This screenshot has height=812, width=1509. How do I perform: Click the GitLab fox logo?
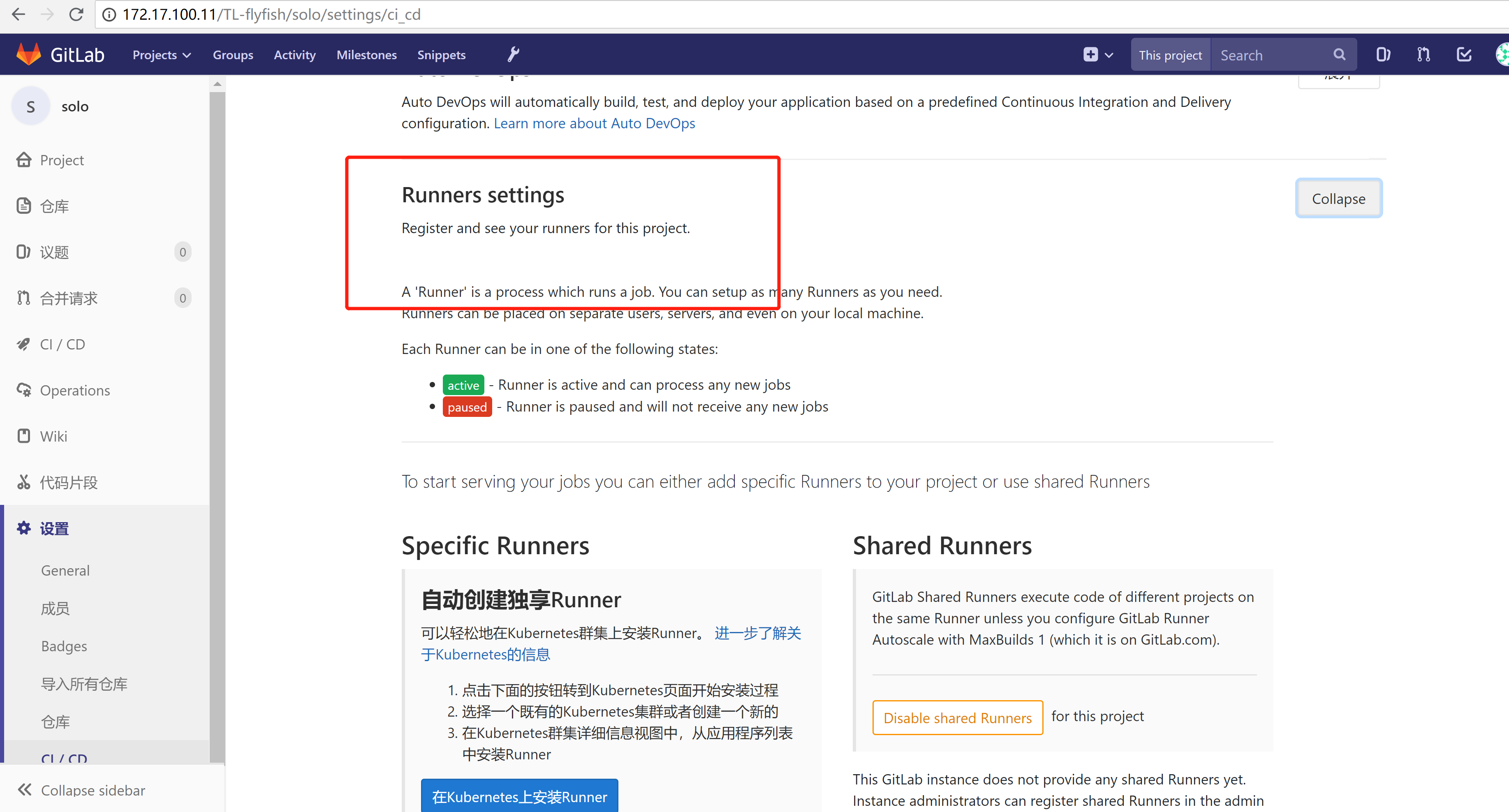pos(28,55)
